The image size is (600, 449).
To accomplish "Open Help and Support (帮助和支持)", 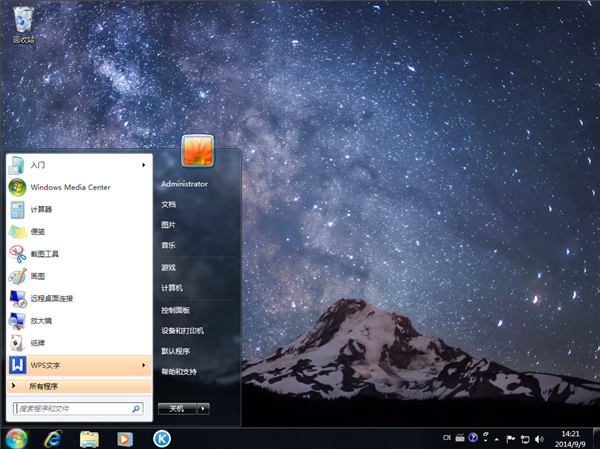I will (180, 371).
